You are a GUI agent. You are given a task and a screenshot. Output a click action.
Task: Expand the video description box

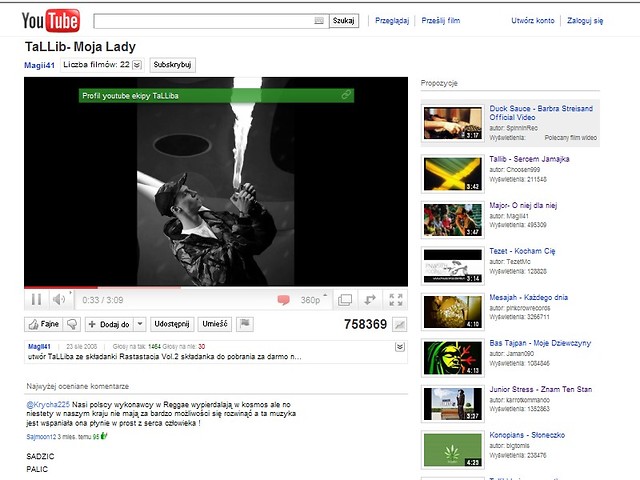click(400, 347)
